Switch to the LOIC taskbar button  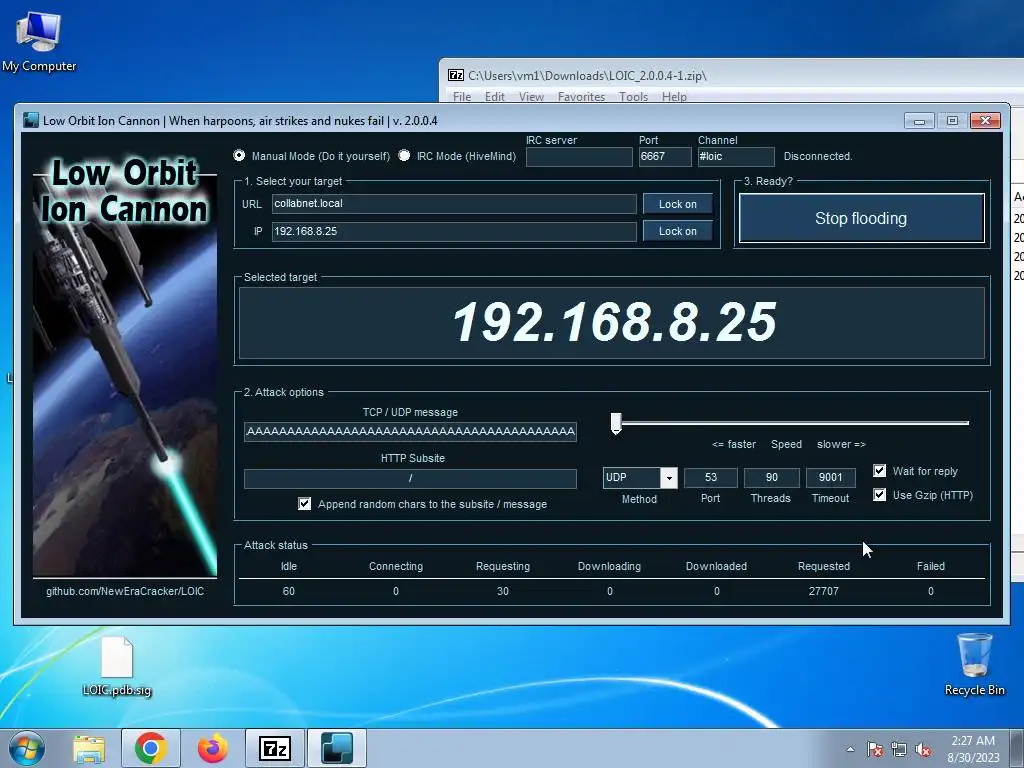337,748
